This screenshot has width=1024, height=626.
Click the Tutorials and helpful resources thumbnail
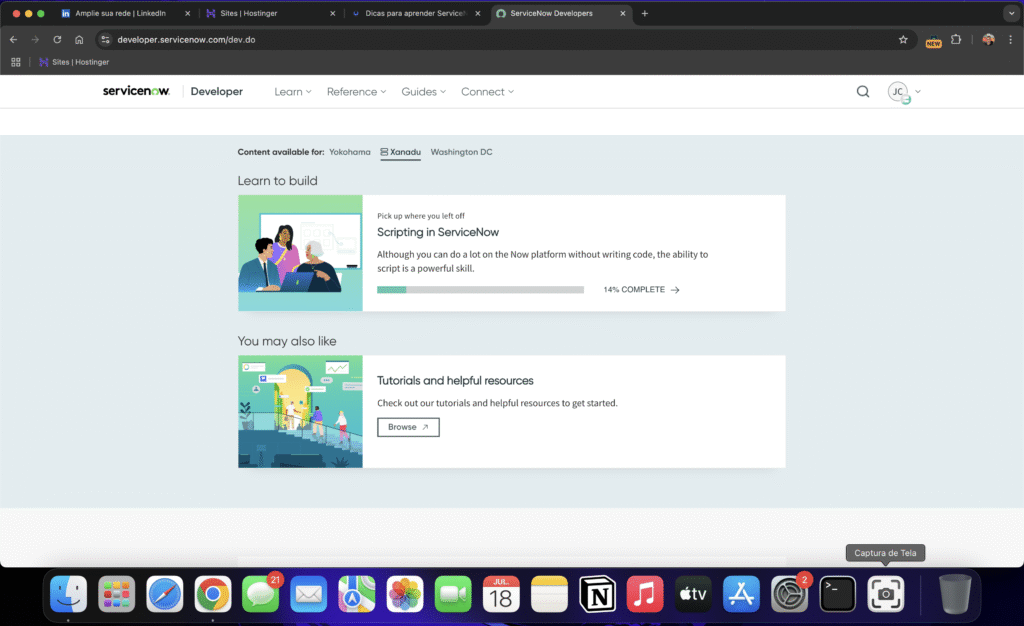click(300, 411)
